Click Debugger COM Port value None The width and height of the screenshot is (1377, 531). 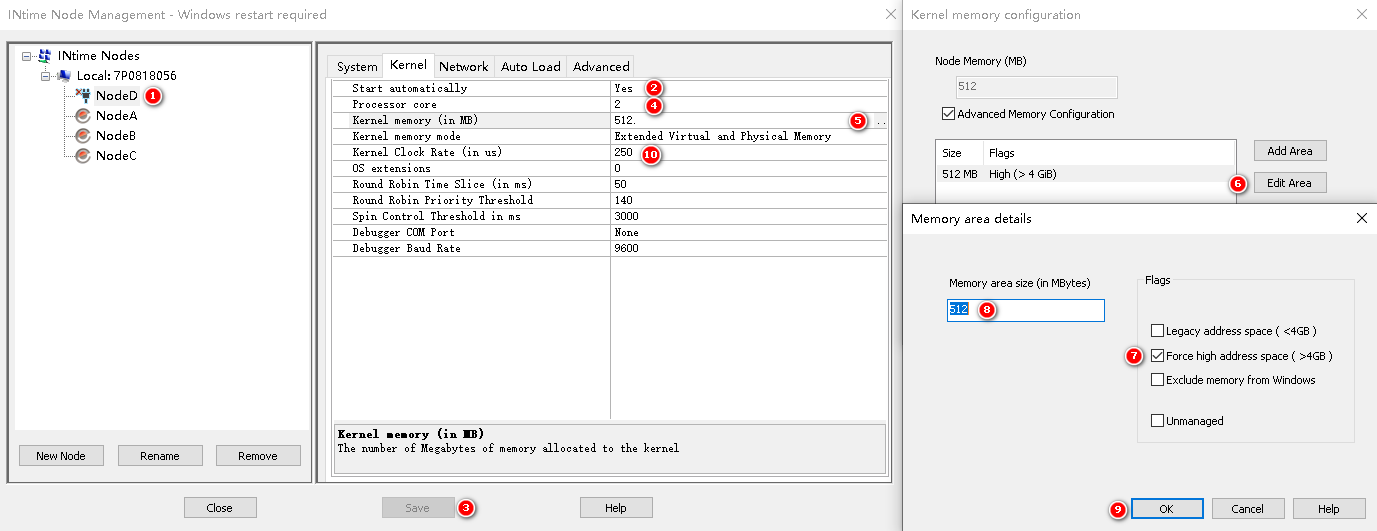tap(626, 233)
